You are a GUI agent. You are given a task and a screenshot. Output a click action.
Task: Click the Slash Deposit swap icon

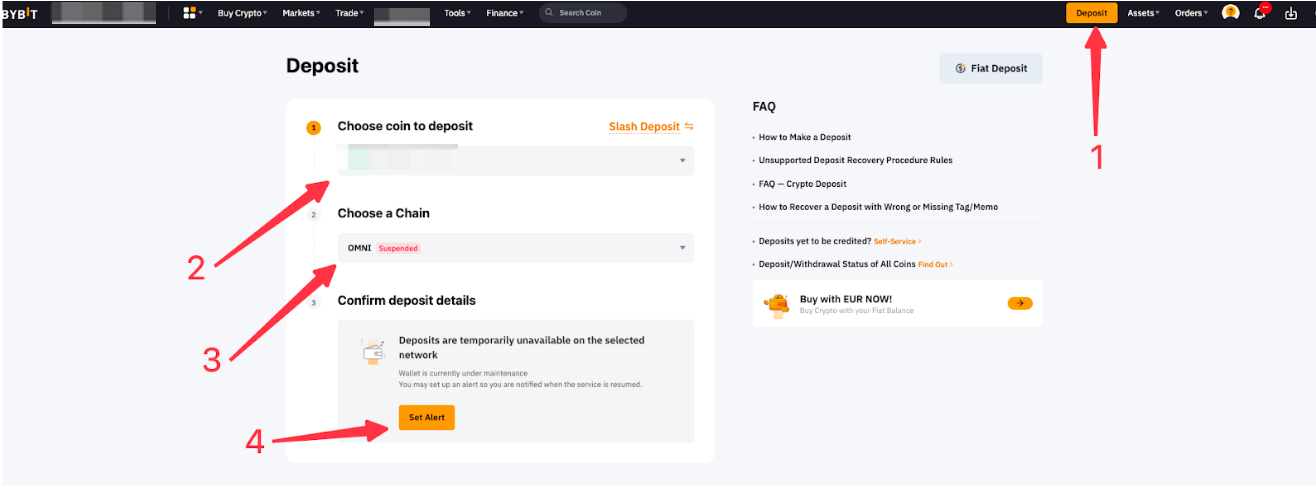pyautogui.click(x=689, y=127)
